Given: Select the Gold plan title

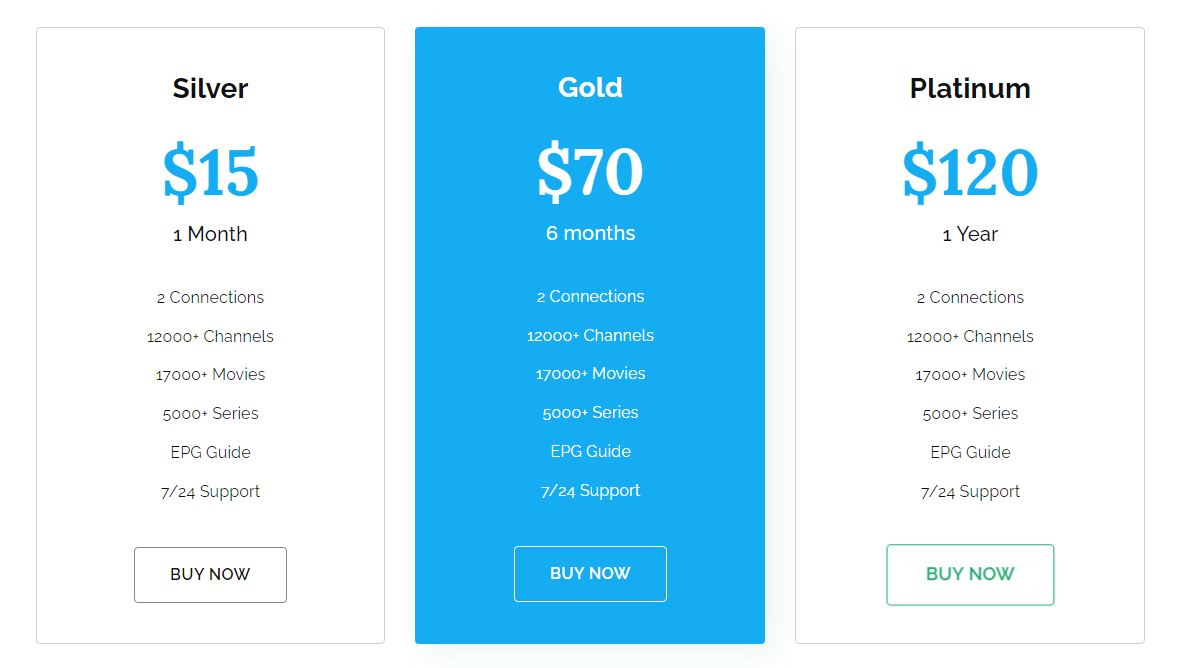Looking at the screenshot, I should 590,87.
